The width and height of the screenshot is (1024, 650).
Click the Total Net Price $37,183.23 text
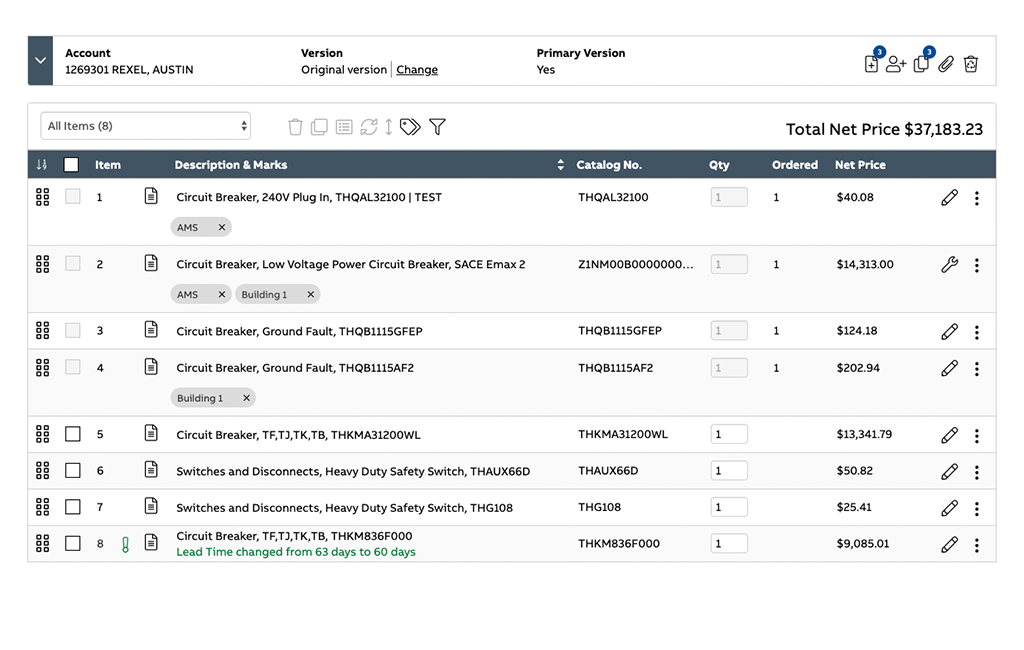[x=884, y=129]
